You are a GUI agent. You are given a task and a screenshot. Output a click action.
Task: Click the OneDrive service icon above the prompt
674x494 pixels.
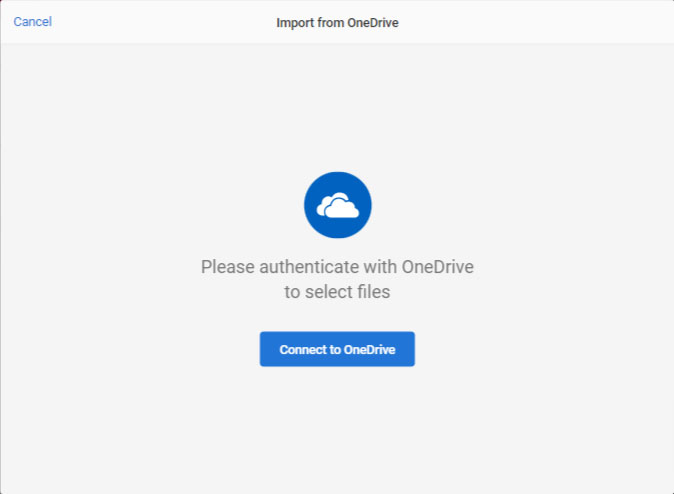(x=337, y=205)
